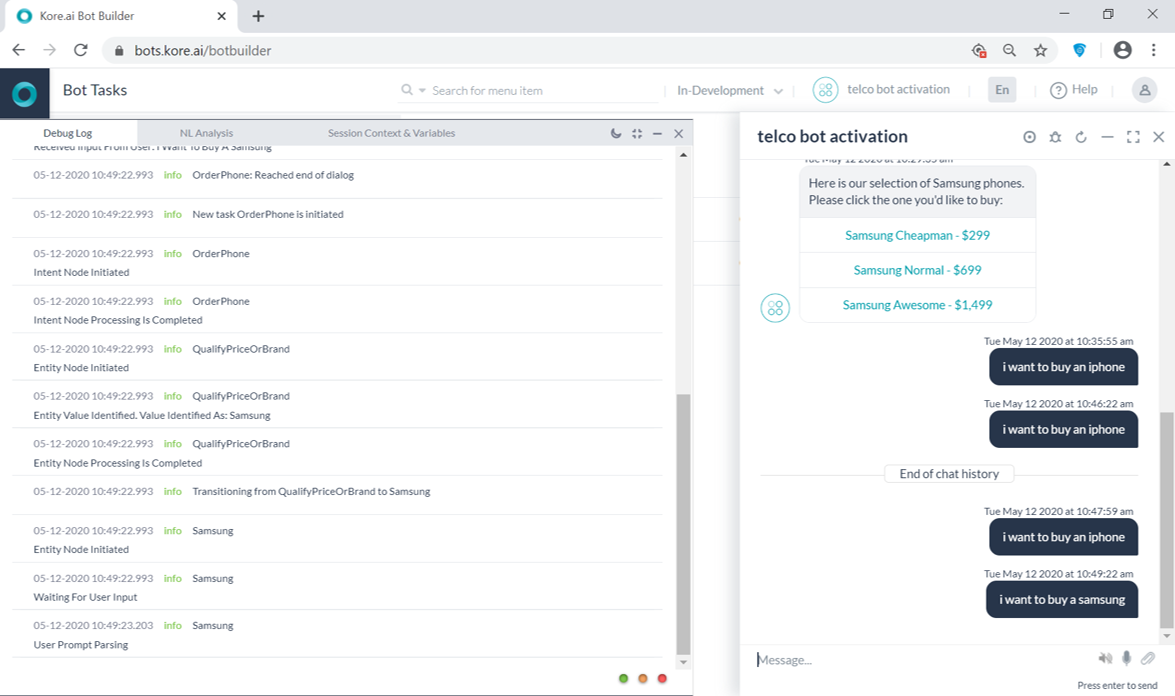The height and width of the screenshot is (696, 1175).
Task: Click the browser back arrow
Action: coord(19,50)
